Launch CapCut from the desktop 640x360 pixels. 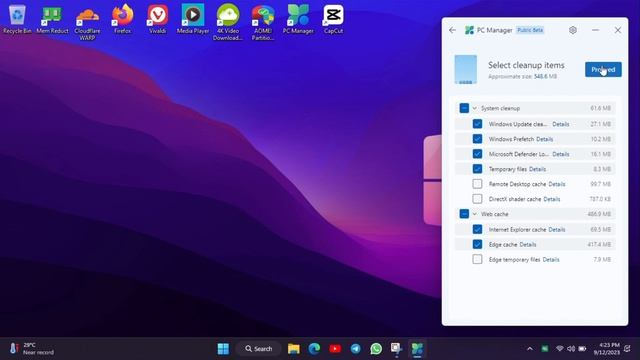coord(333,19)
